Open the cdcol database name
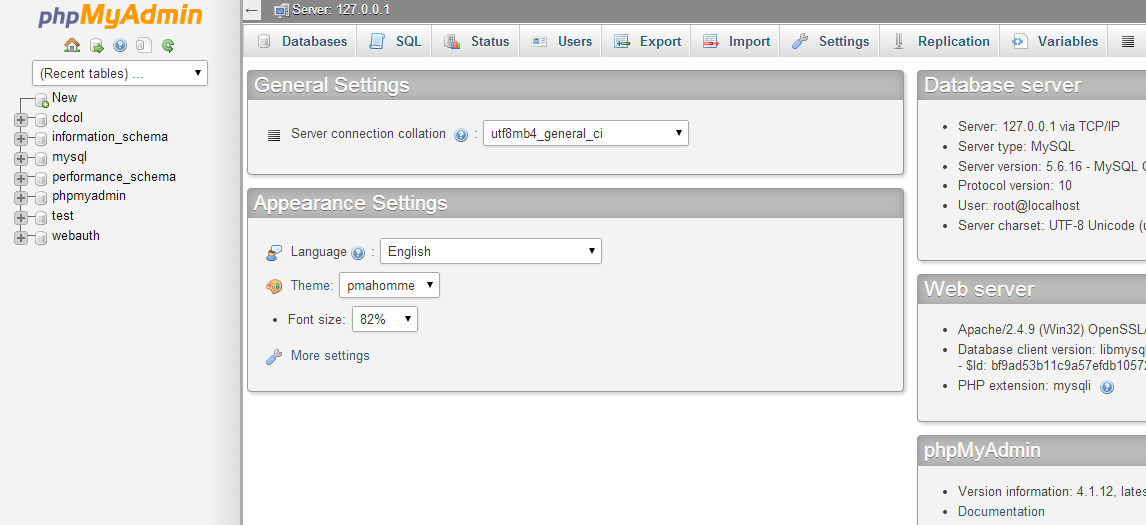 [x=68, y=118]
